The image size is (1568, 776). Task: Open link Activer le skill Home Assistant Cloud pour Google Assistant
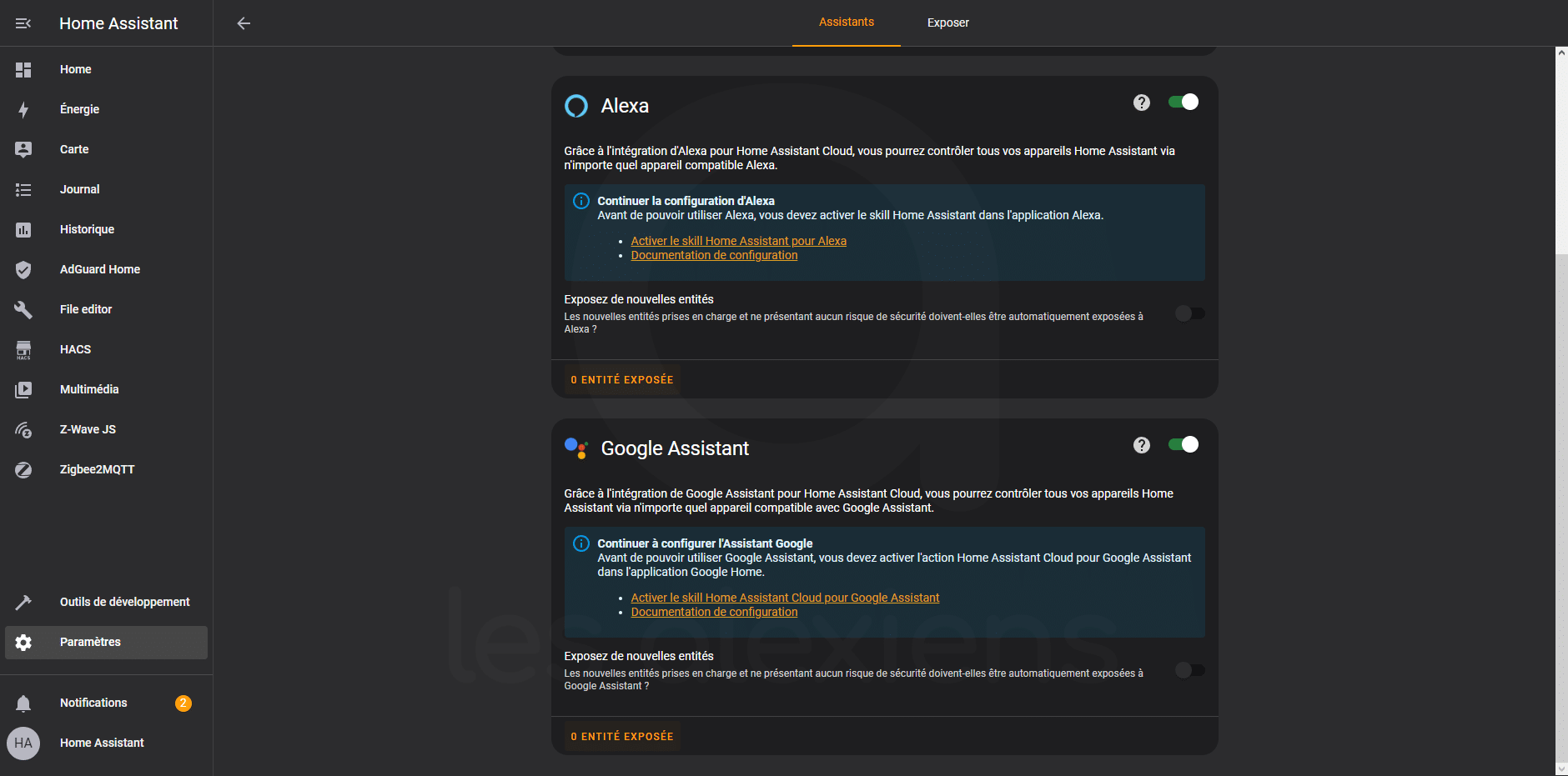[785, 598]
